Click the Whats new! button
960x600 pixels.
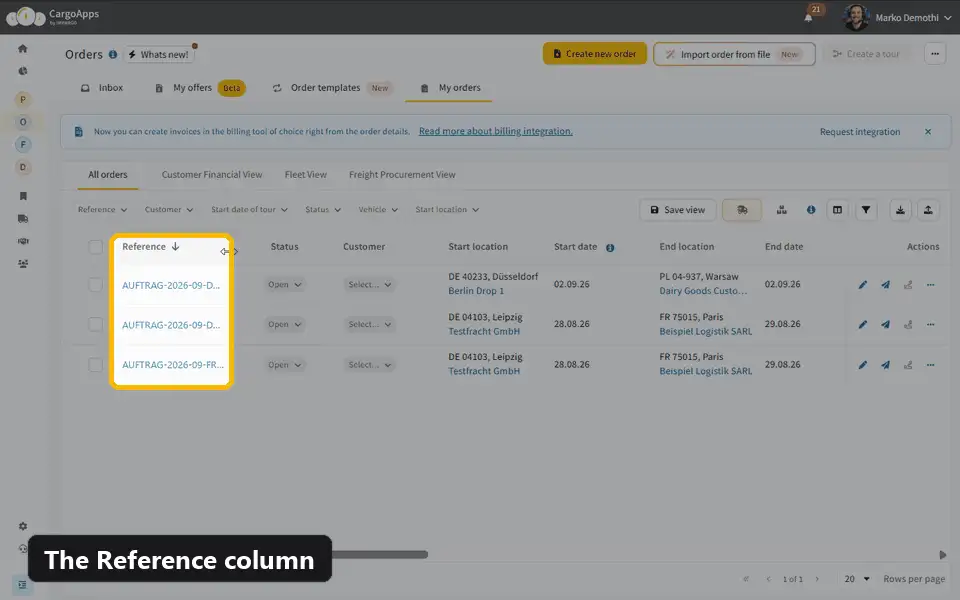pos(160,54)
